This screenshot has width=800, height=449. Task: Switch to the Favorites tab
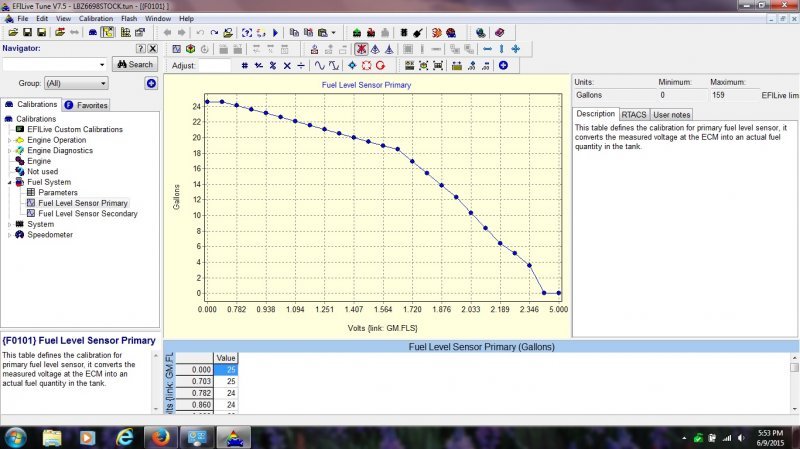pos(86,104)
